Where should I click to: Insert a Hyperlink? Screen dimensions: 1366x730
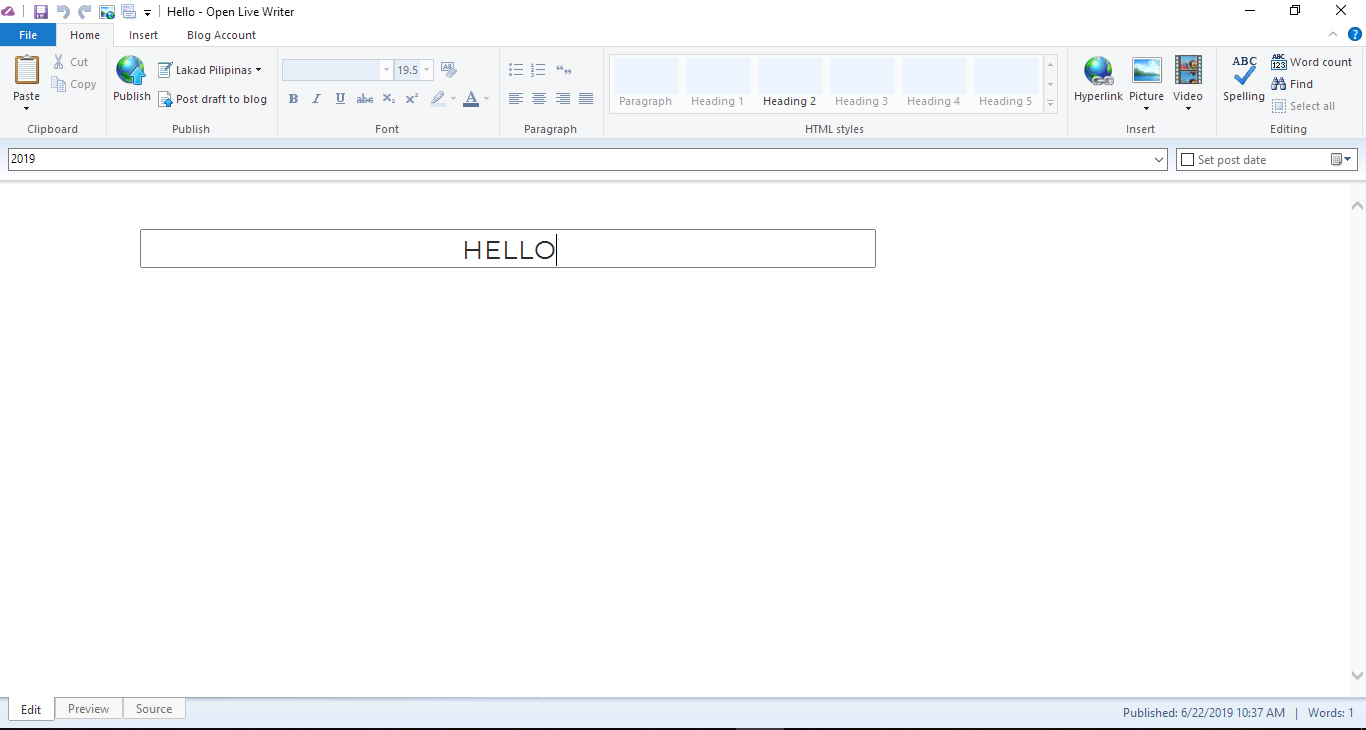point(1098,80)
